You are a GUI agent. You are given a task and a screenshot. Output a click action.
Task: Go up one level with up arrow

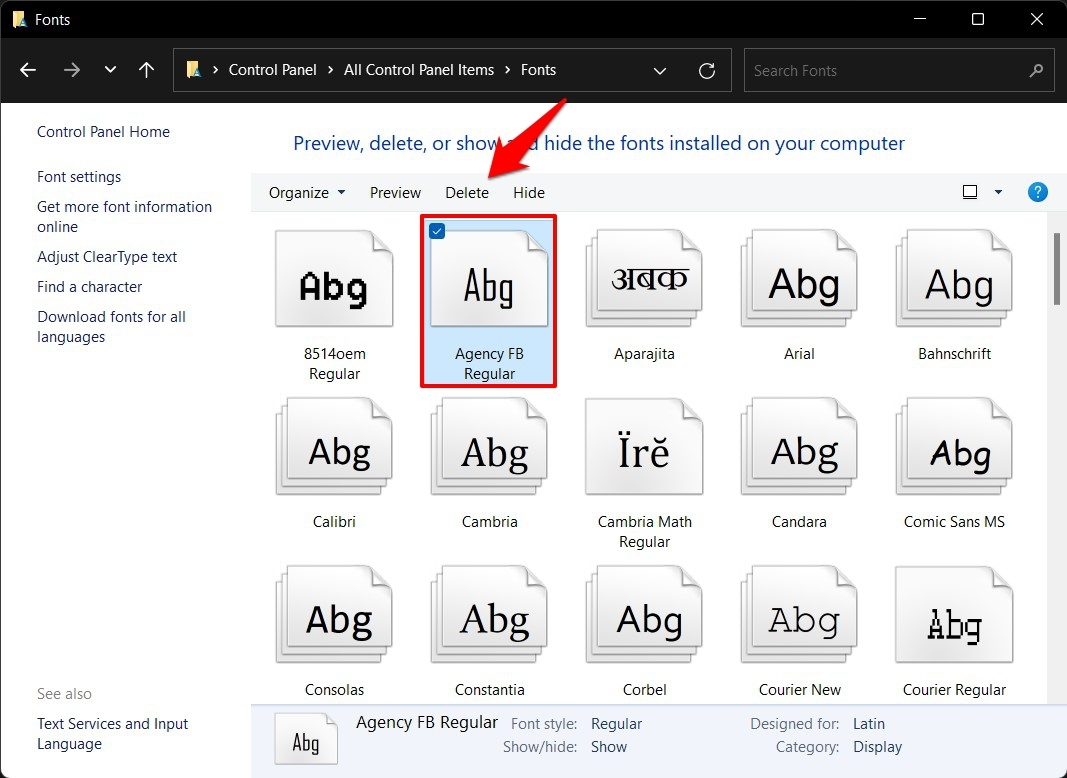tap(146, 70)
